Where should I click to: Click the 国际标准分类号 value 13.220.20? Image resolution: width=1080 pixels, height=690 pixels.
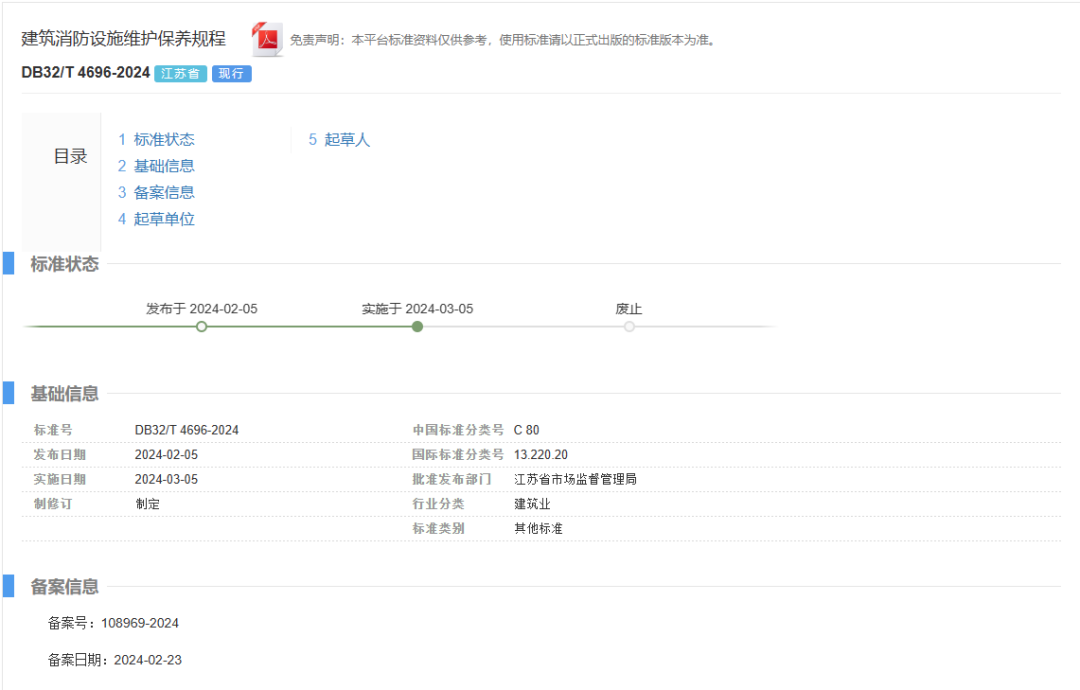click(x=541, y=454)
